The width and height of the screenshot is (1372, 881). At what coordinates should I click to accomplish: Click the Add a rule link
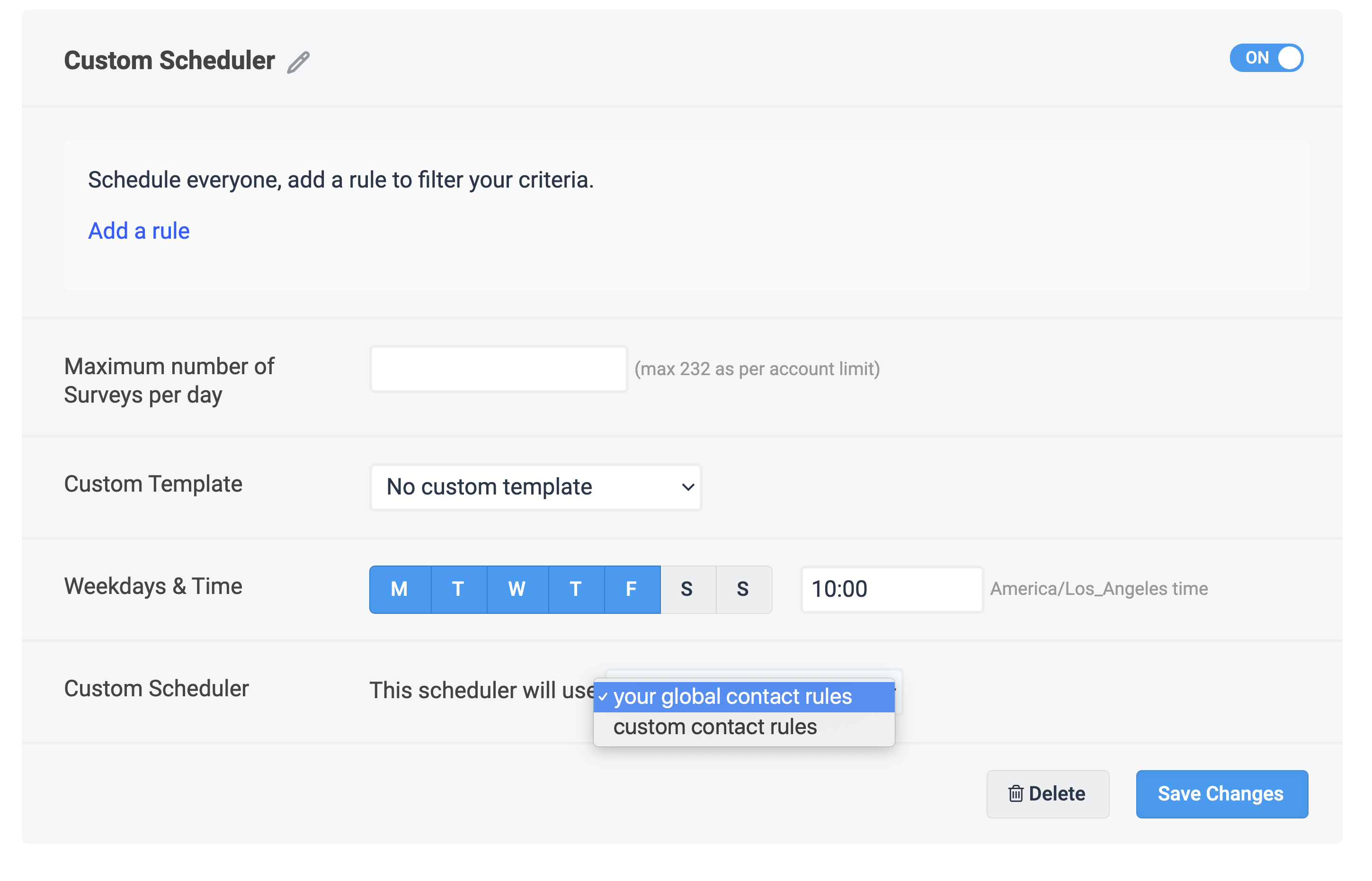pos(138,231)
